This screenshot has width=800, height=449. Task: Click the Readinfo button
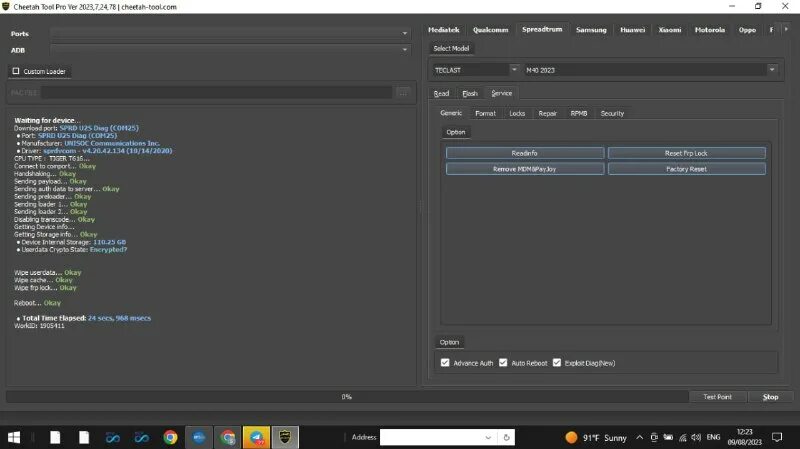524,153
